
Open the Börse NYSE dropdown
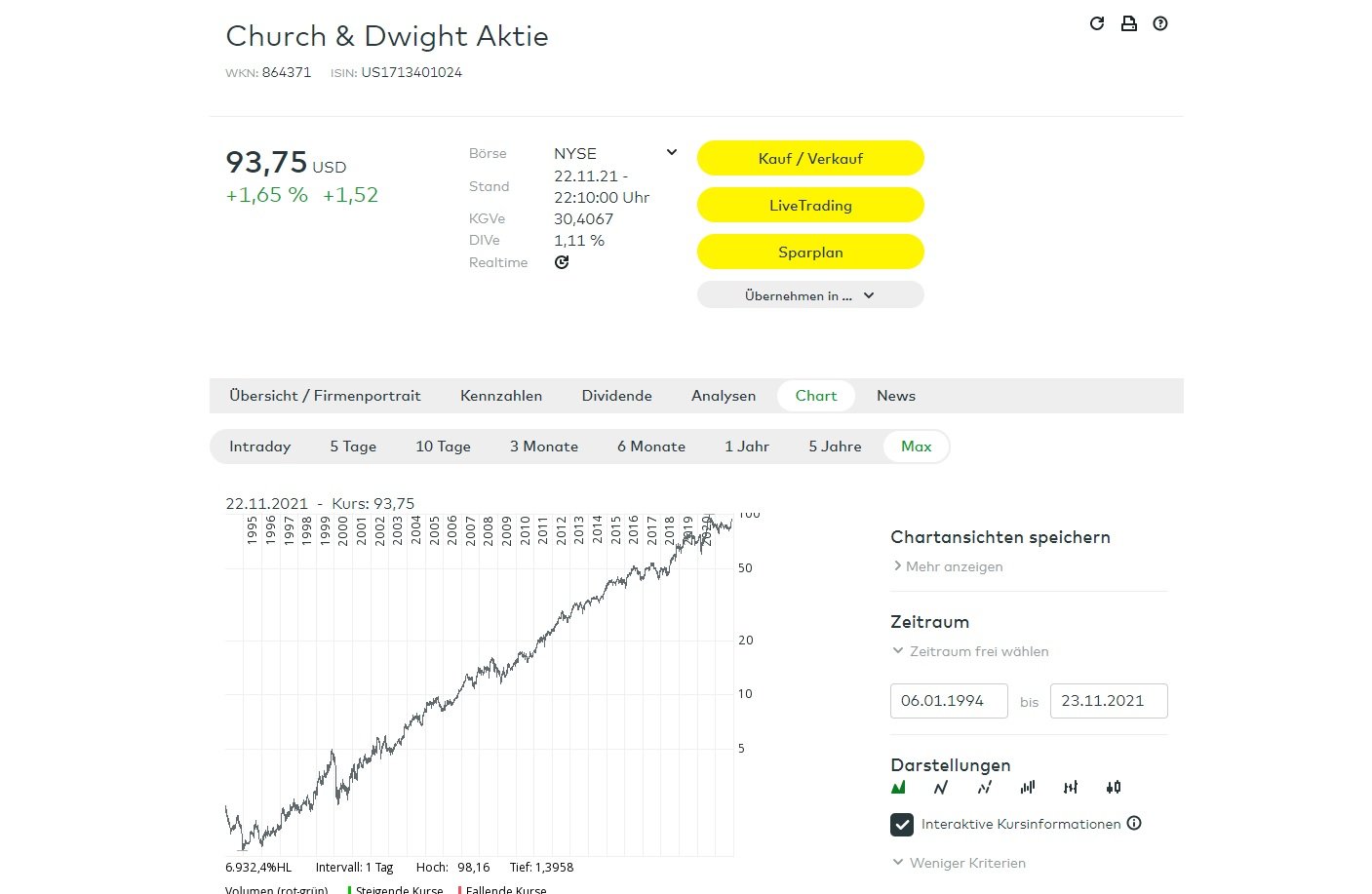coord(672,153)
